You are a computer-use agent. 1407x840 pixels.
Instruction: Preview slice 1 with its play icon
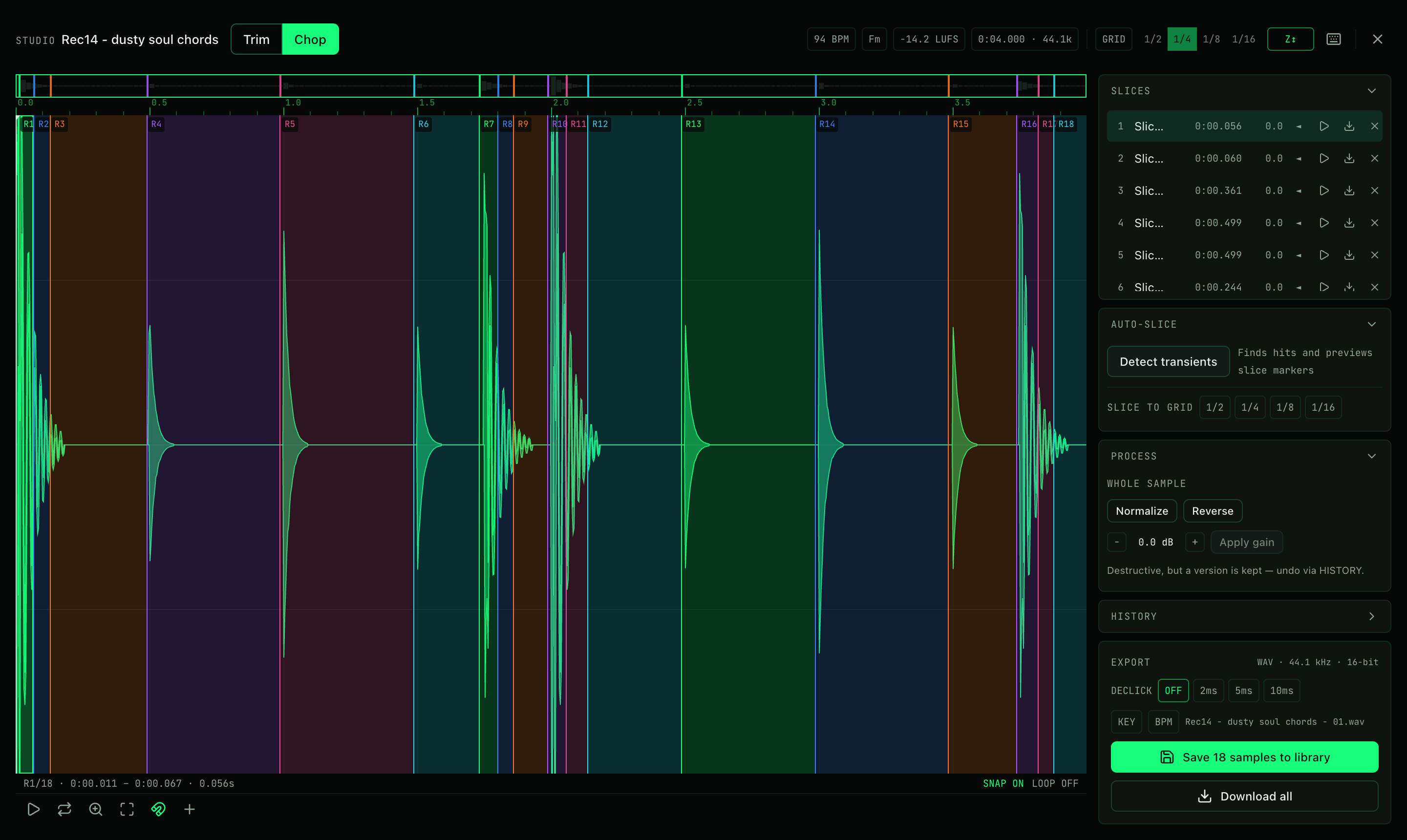[x=1324, y=126]
